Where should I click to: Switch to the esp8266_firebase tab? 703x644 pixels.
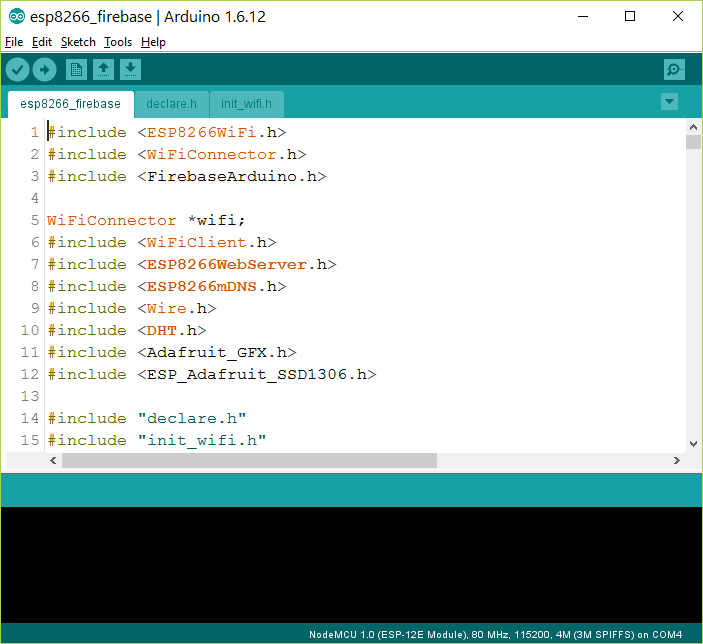(x=70, y=104)
